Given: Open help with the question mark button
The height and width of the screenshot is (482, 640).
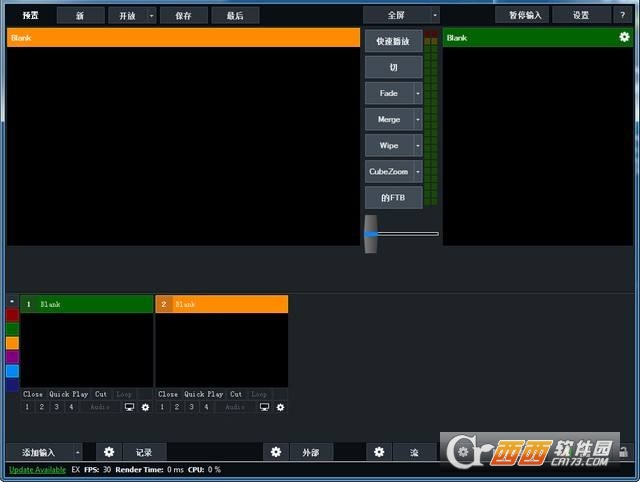Looking at the screenshot, I should coord(622,16).
